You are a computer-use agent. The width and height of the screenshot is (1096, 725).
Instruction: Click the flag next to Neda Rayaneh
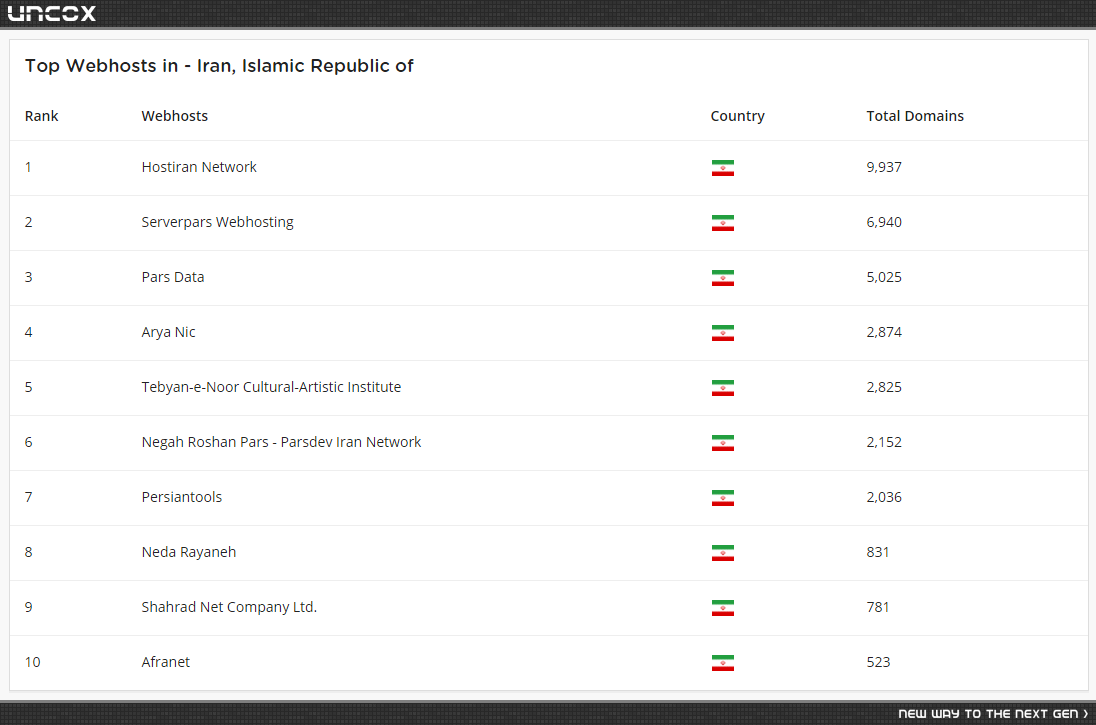pyautogui.click(x=723, y=553)
